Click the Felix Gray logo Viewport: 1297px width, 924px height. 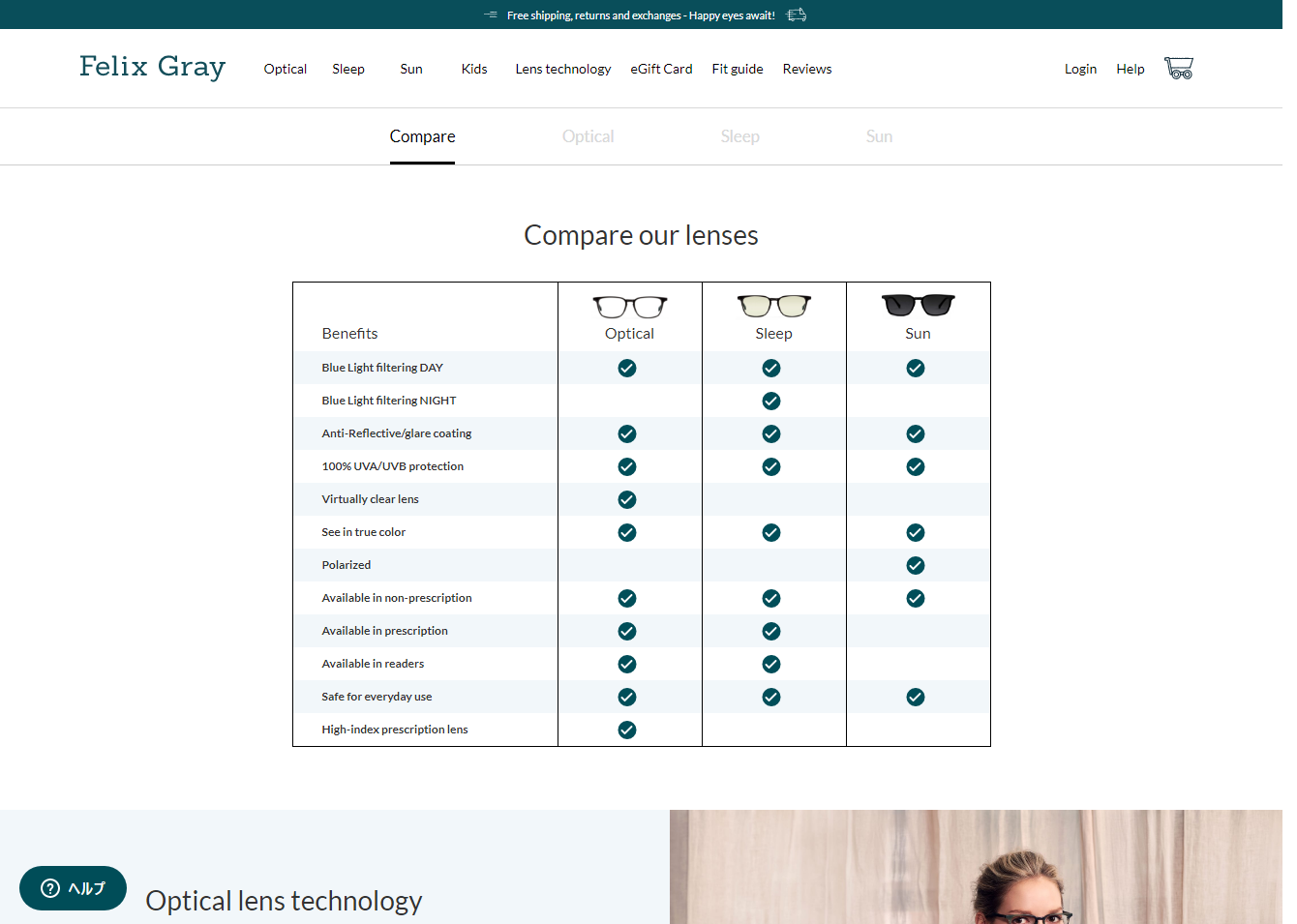152,67
